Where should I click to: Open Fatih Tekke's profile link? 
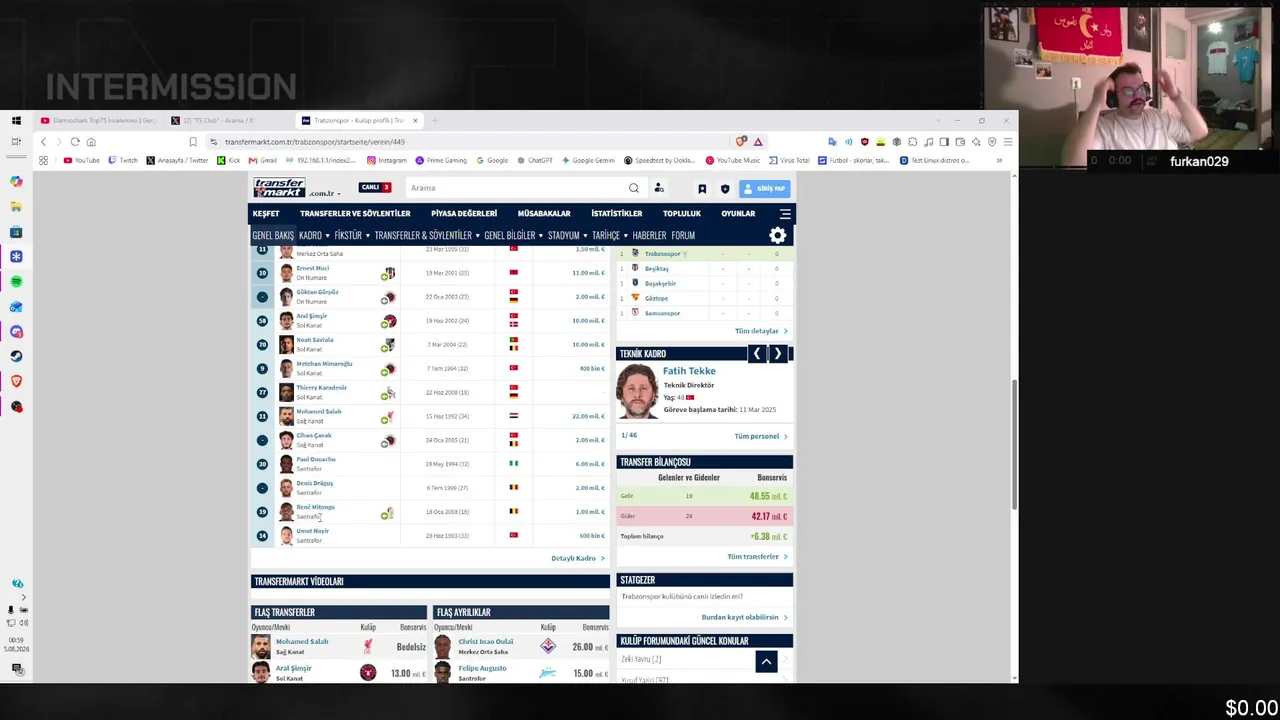click(689, 370)
